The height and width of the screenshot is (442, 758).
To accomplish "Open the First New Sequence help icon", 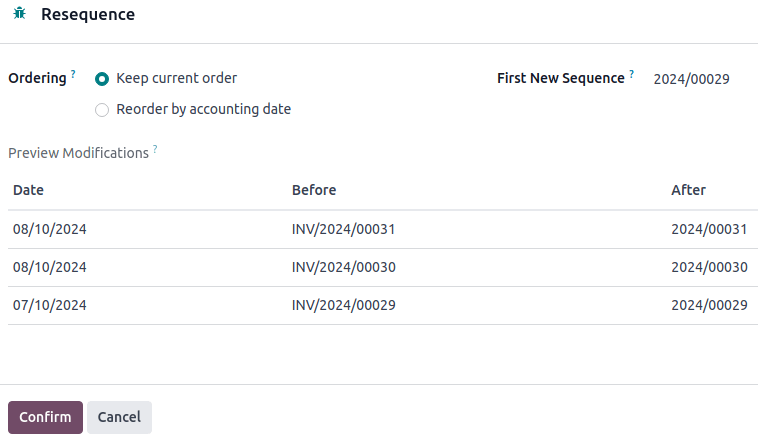I will (631, 74).
